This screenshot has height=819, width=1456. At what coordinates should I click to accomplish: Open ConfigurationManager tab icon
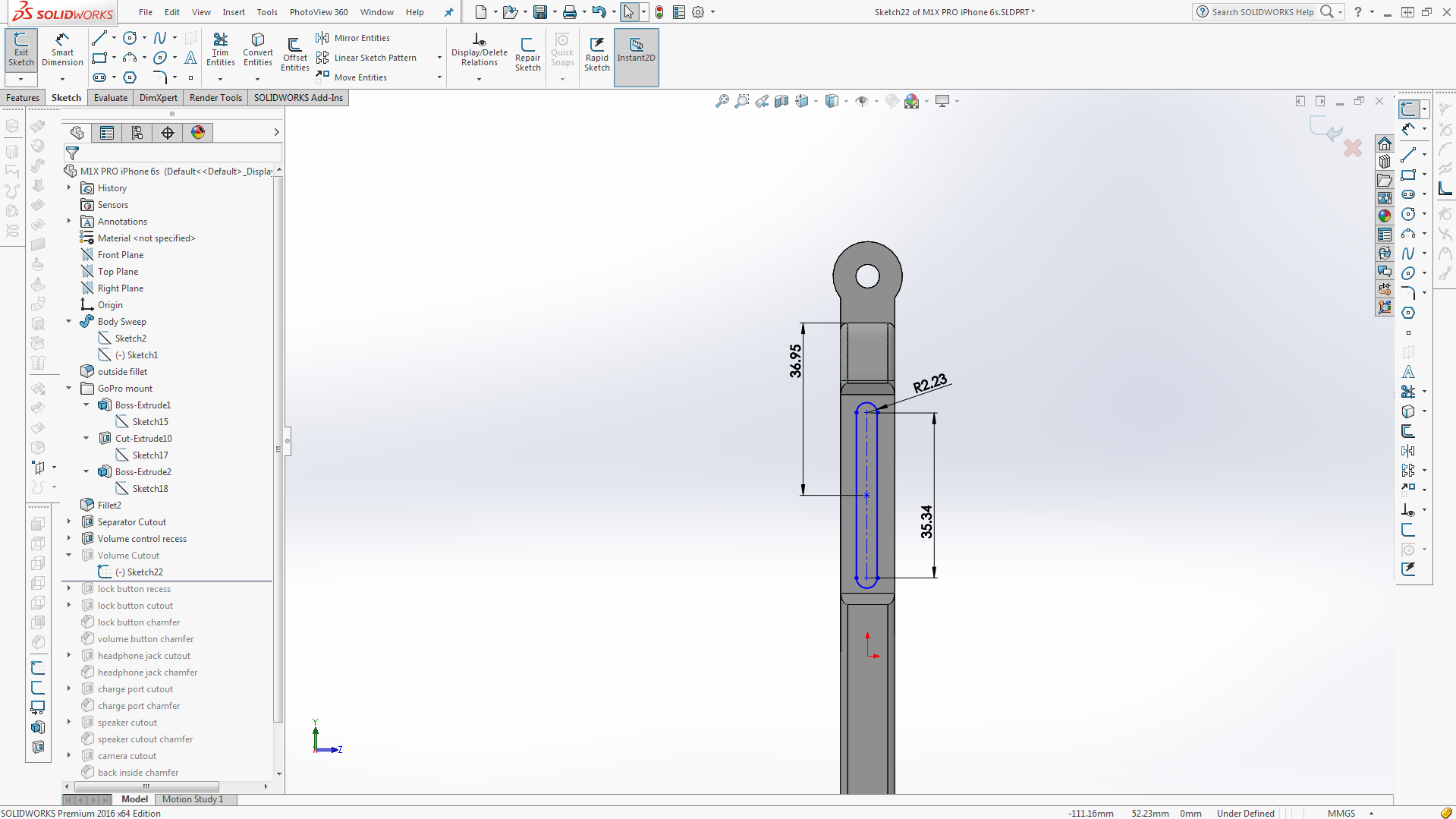point(137,133)
